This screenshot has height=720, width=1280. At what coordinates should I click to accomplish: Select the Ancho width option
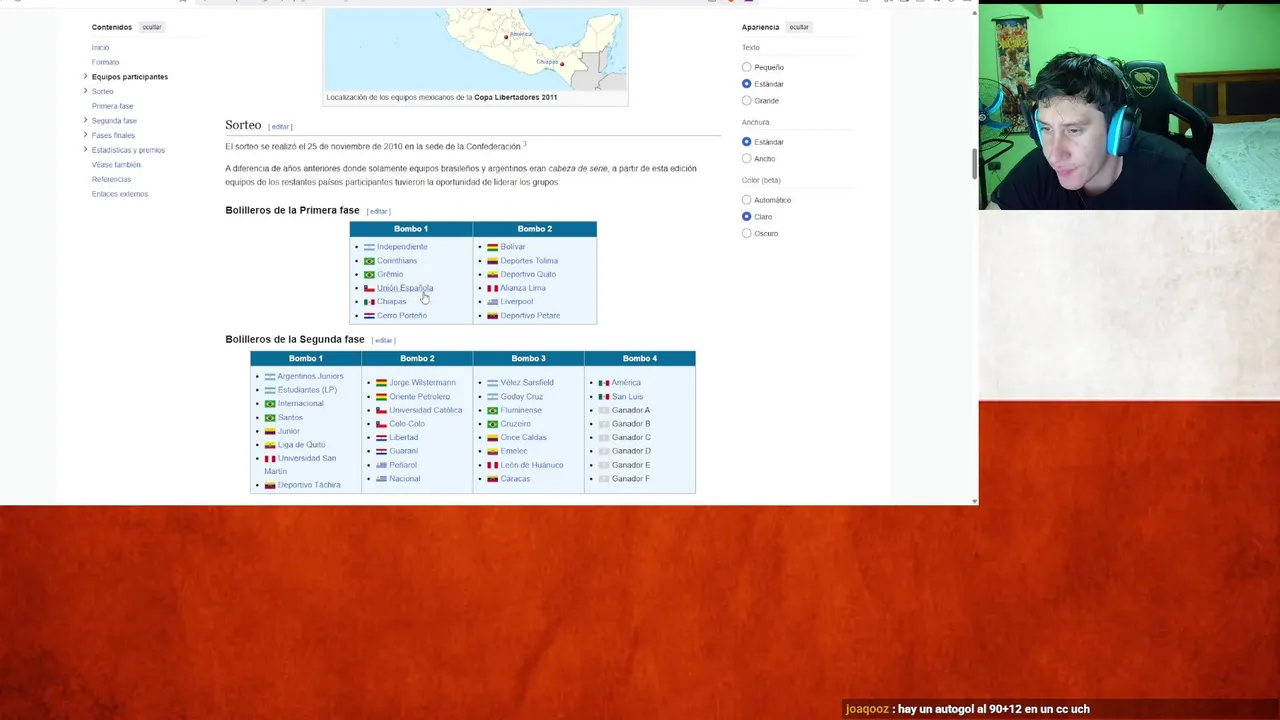click(746, 159)
